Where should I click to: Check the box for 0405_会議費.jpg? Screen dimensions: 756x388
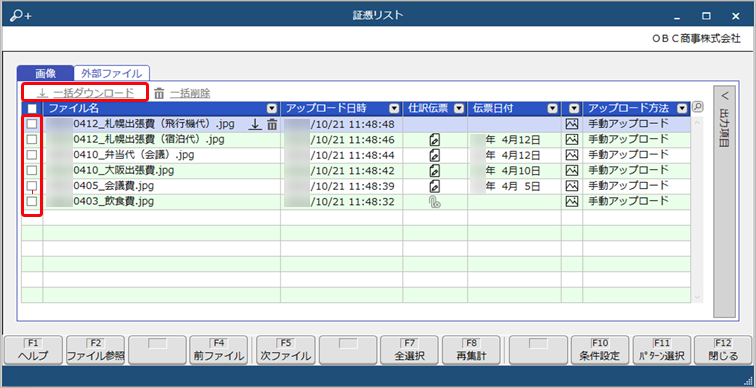pyautogui.click(x=32, y=186)
